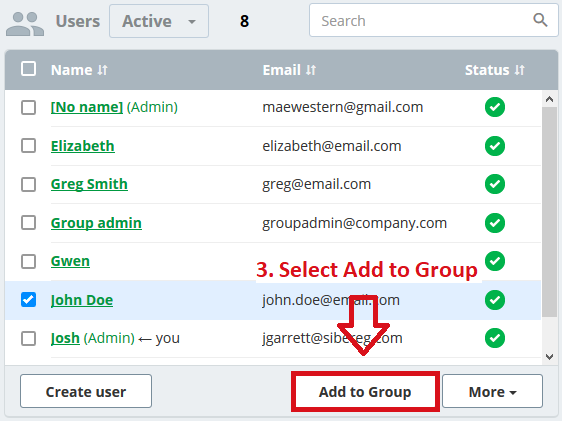
Task: Select the Josh (Admin) checkbox
Action: (28, 338)
